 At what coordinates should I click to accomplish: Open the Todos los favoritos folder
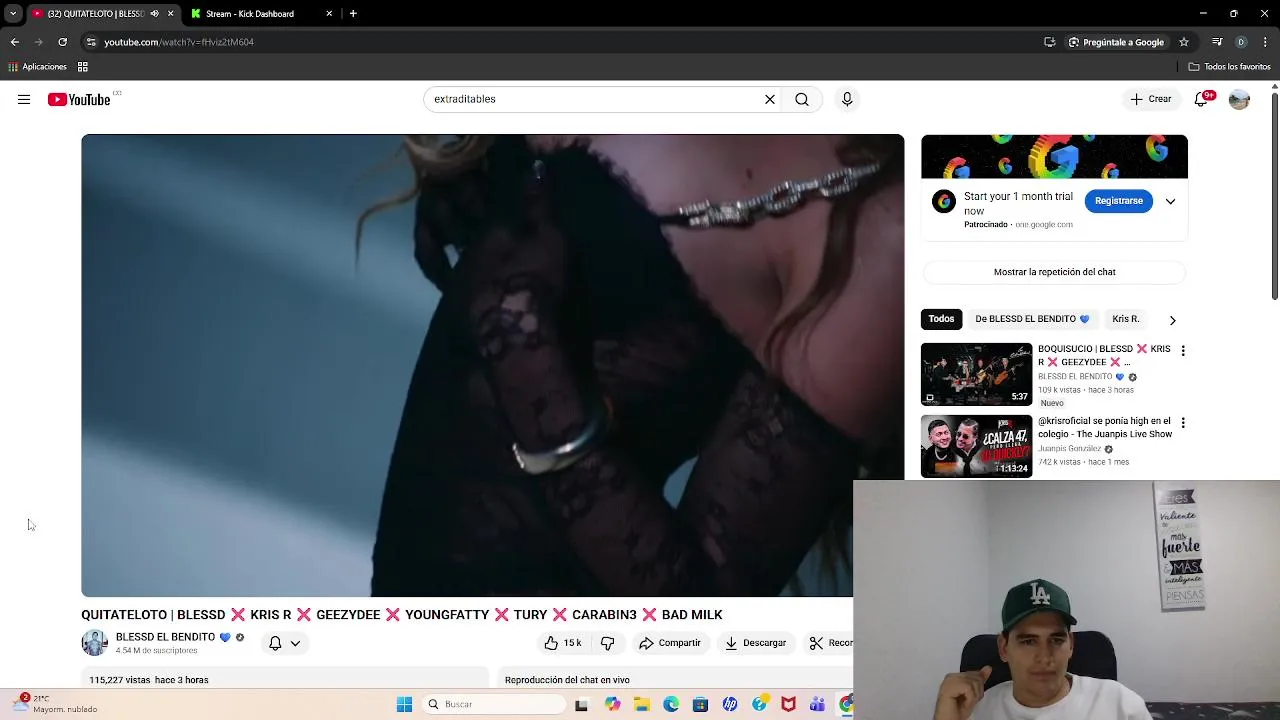[x=1229, y=67]
